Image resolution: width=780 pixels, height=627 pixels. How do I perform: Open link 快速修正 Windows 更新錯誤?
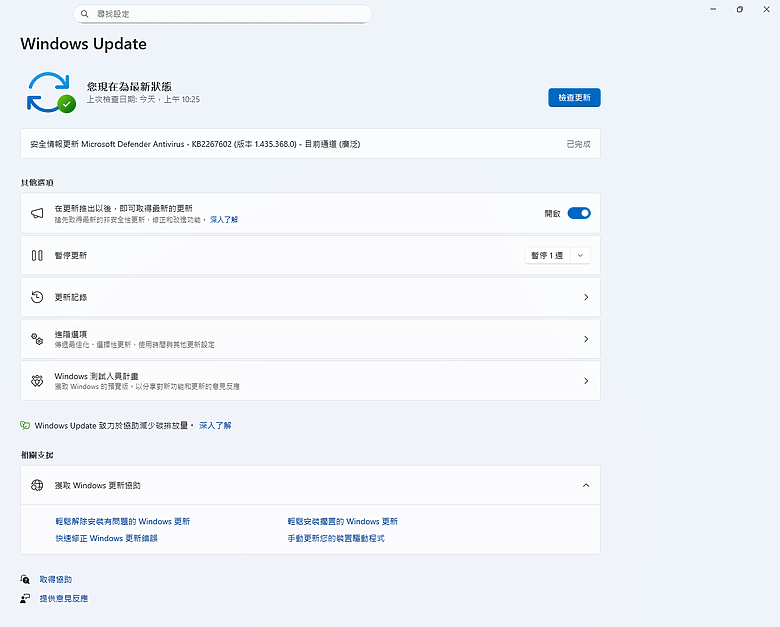106,538
